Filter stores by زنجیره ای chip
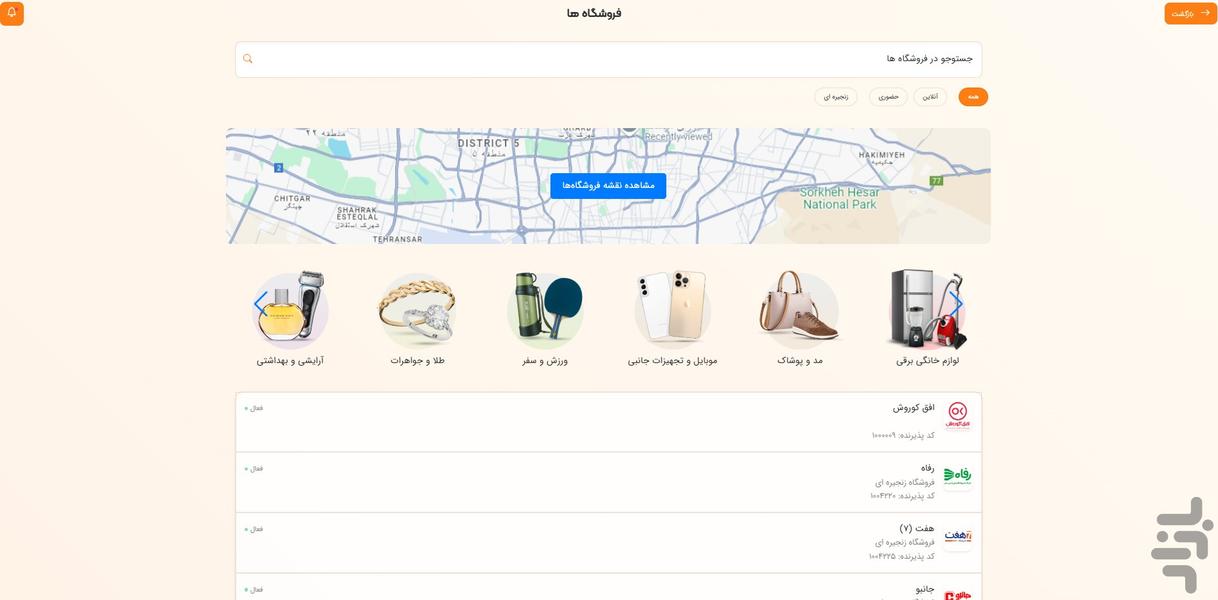1218x600 pixels. point(836,97)
